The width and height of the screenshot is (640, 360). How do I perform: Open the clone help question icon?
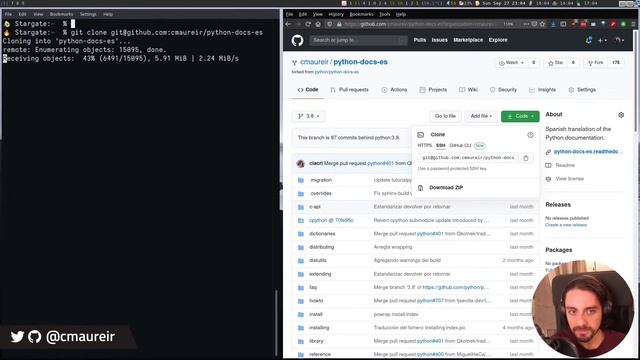pos(530,135)
